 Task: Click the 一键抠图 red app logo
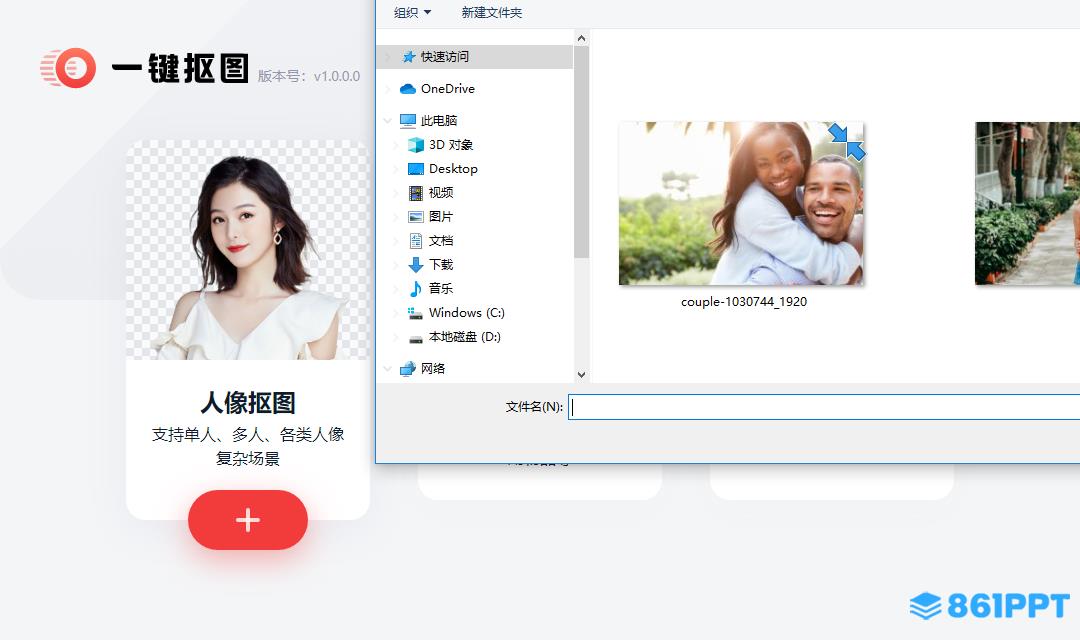[68, 68]
